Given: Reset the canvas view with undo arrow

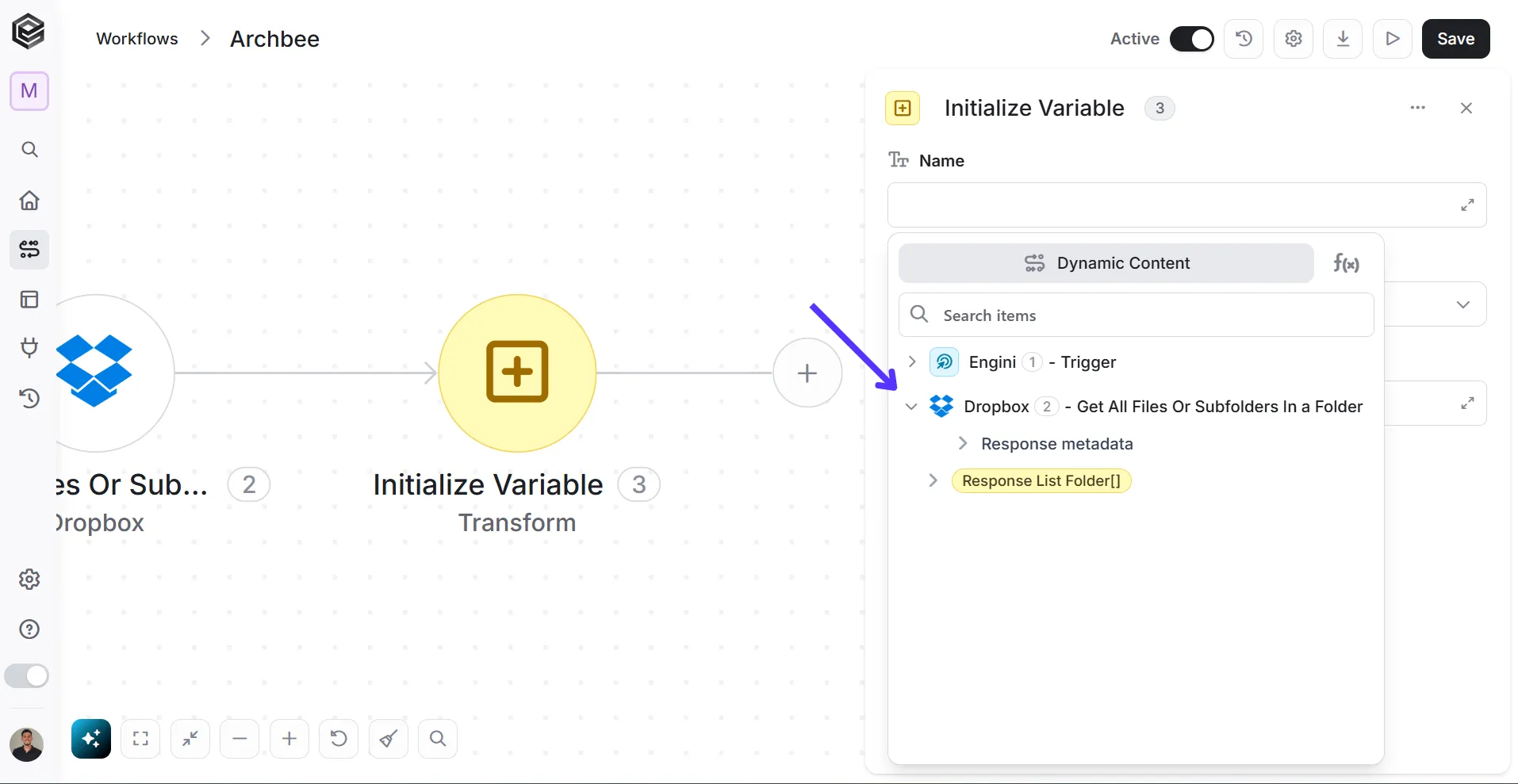Looking at the screenshot, I should coord(339,739).
